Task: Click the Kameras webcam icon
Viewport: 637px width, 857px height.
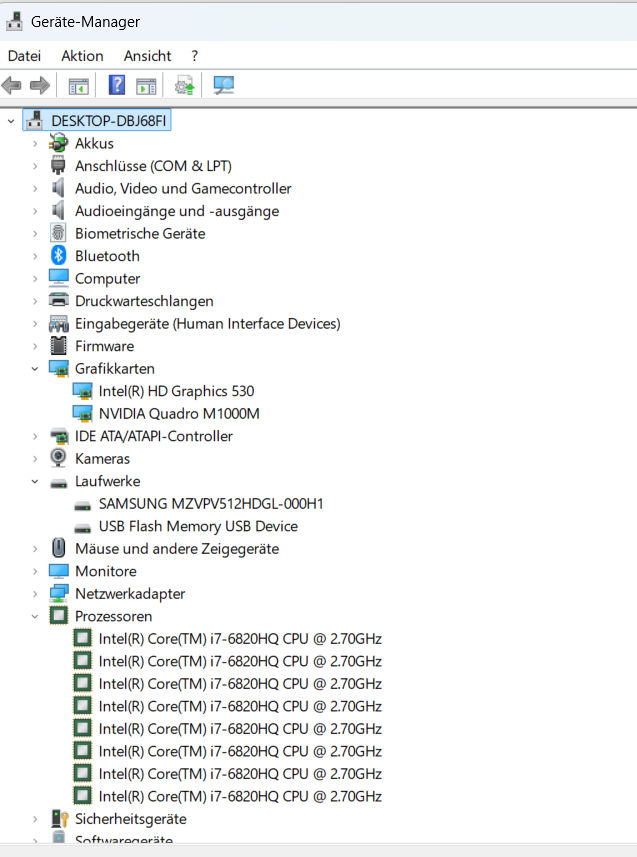Action: [x=59, y=458]
